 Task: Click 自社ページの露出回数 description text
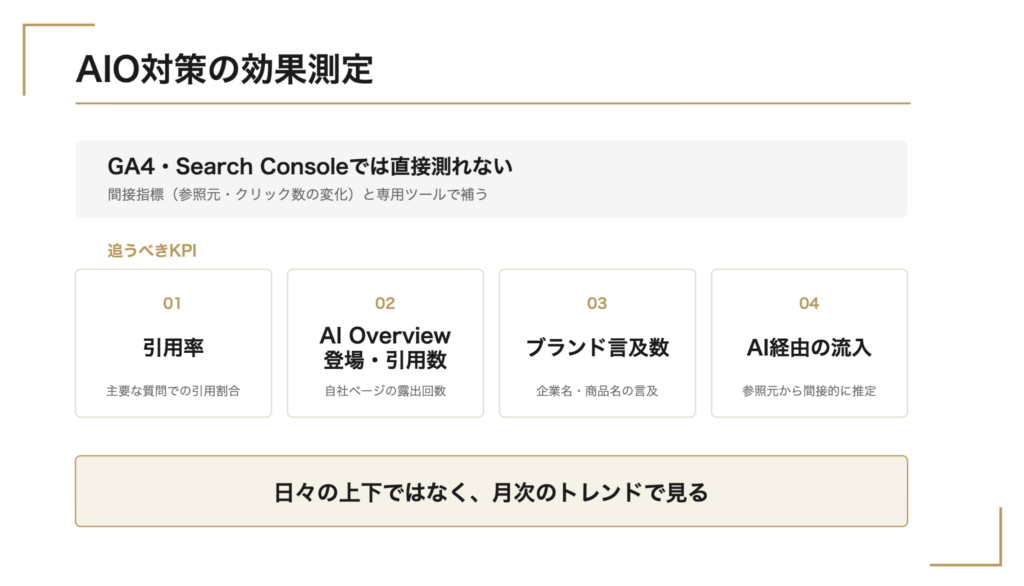(385, 391)
